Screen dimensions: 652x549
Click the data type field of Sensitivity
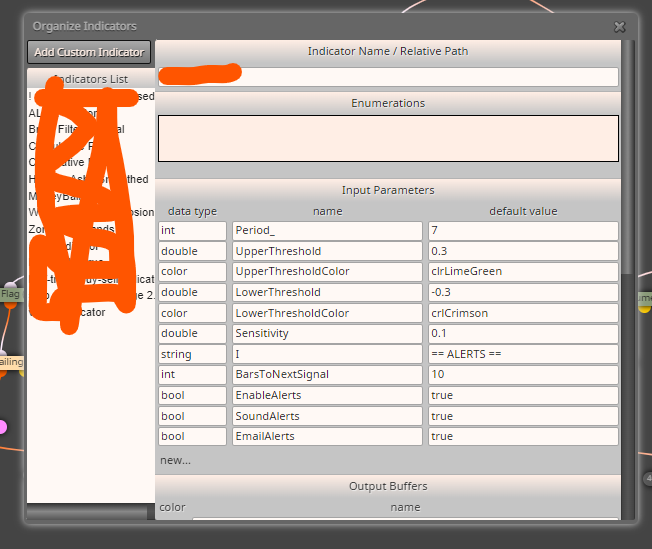coord(192,334)
